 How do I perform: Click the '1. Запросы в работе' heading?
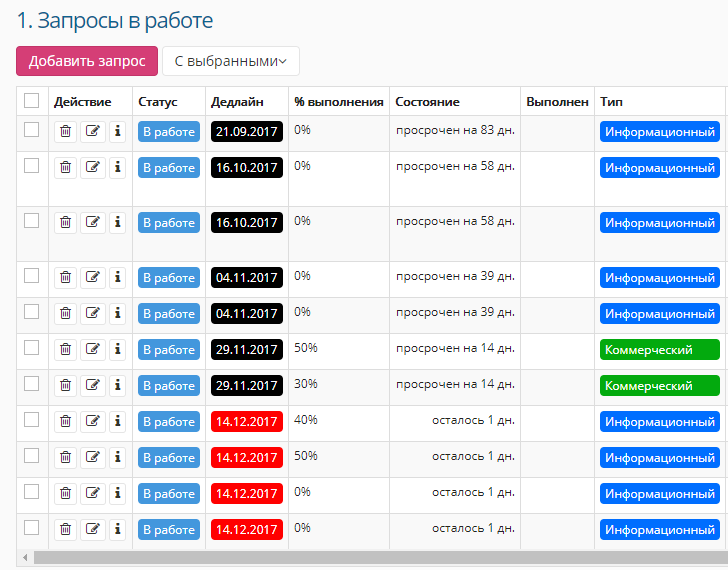point(115,20)
